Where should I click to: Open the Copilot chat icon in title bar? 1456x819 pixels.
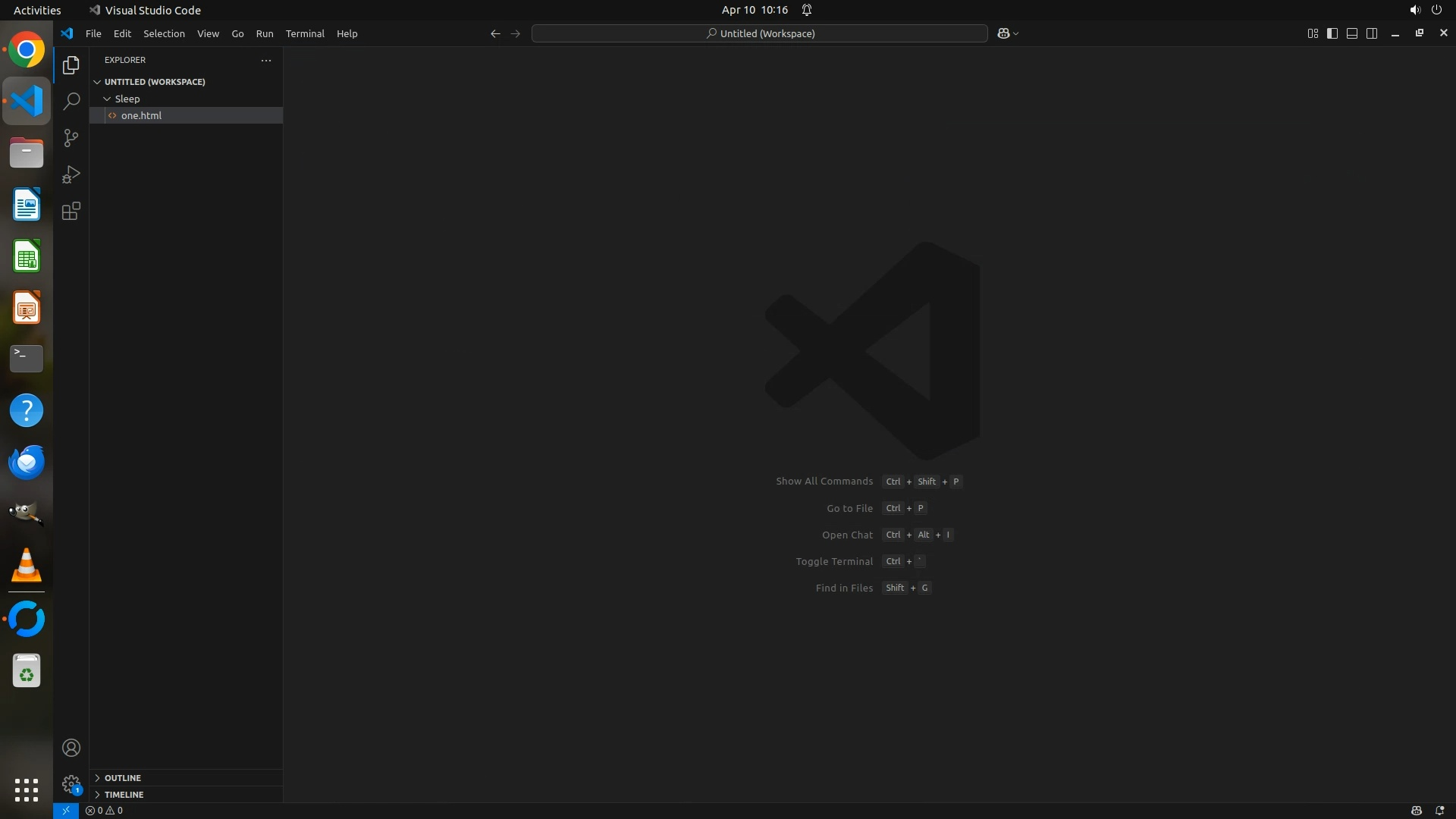[x=1003, y=33]
